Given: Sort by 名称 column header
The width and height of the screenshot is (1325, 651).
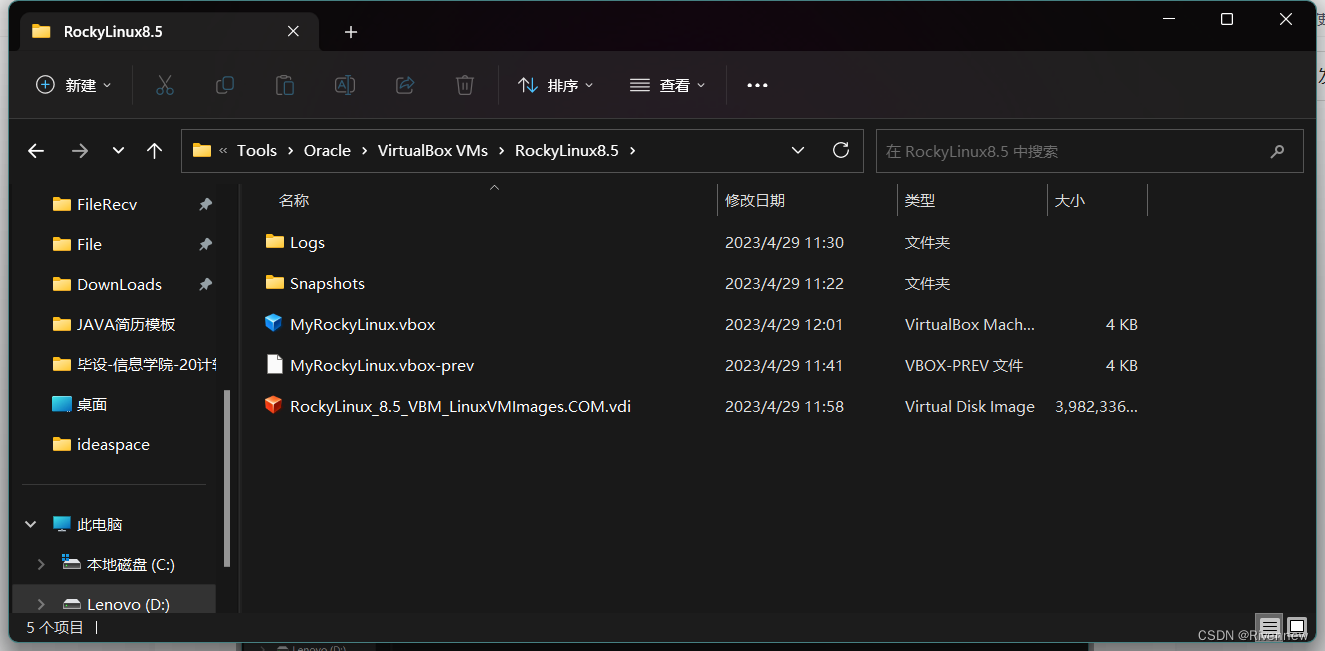Looking at the screenshot, I should click(x=294, y=200).
